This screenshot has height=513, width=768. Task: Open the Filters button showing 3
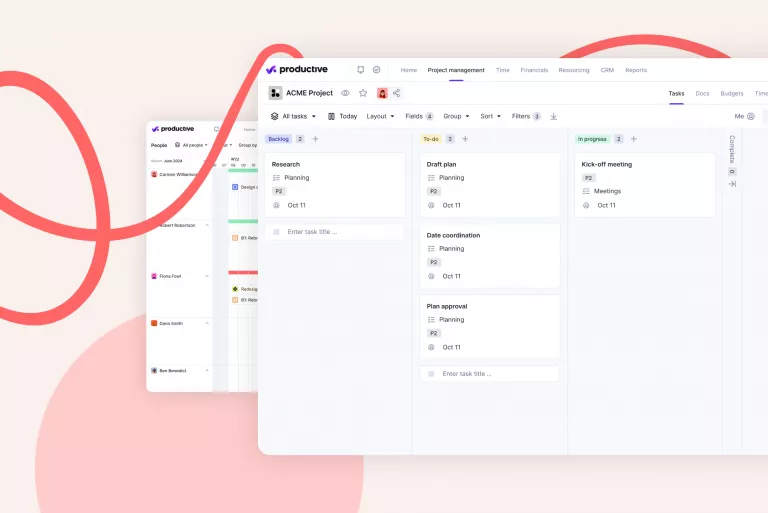(526, 116)
